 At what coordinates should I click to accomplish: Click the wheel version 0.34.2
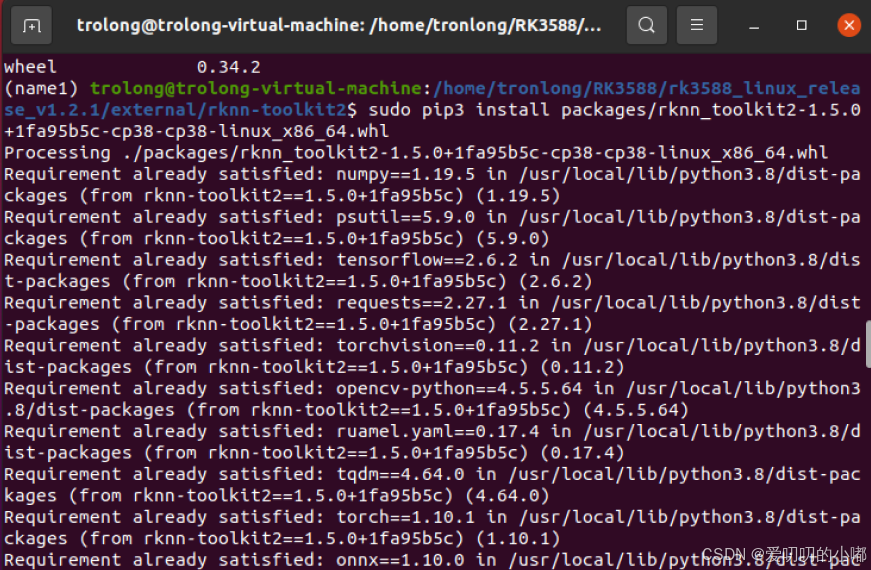pyautogui.click(x=229, y=67)
